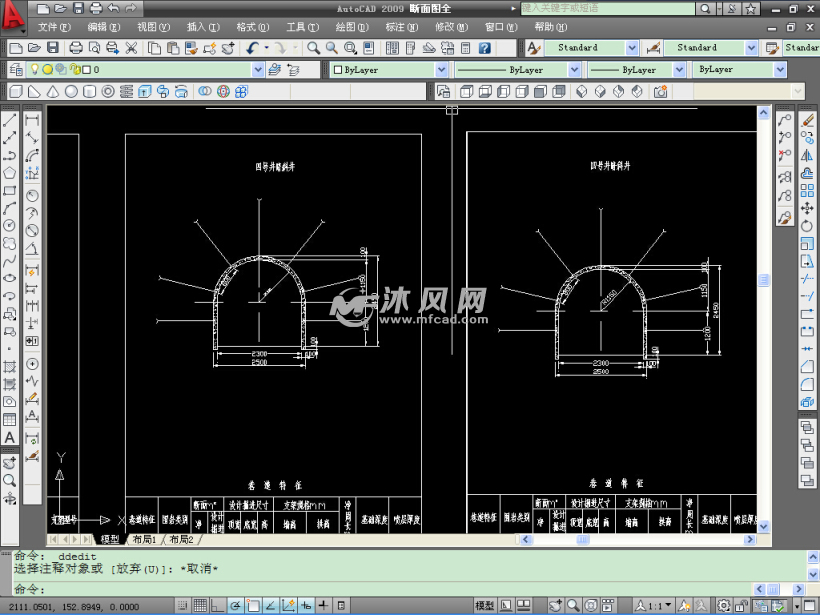Toggle Snap mode in status bar
820x615 pixels.
click(182, 606)
